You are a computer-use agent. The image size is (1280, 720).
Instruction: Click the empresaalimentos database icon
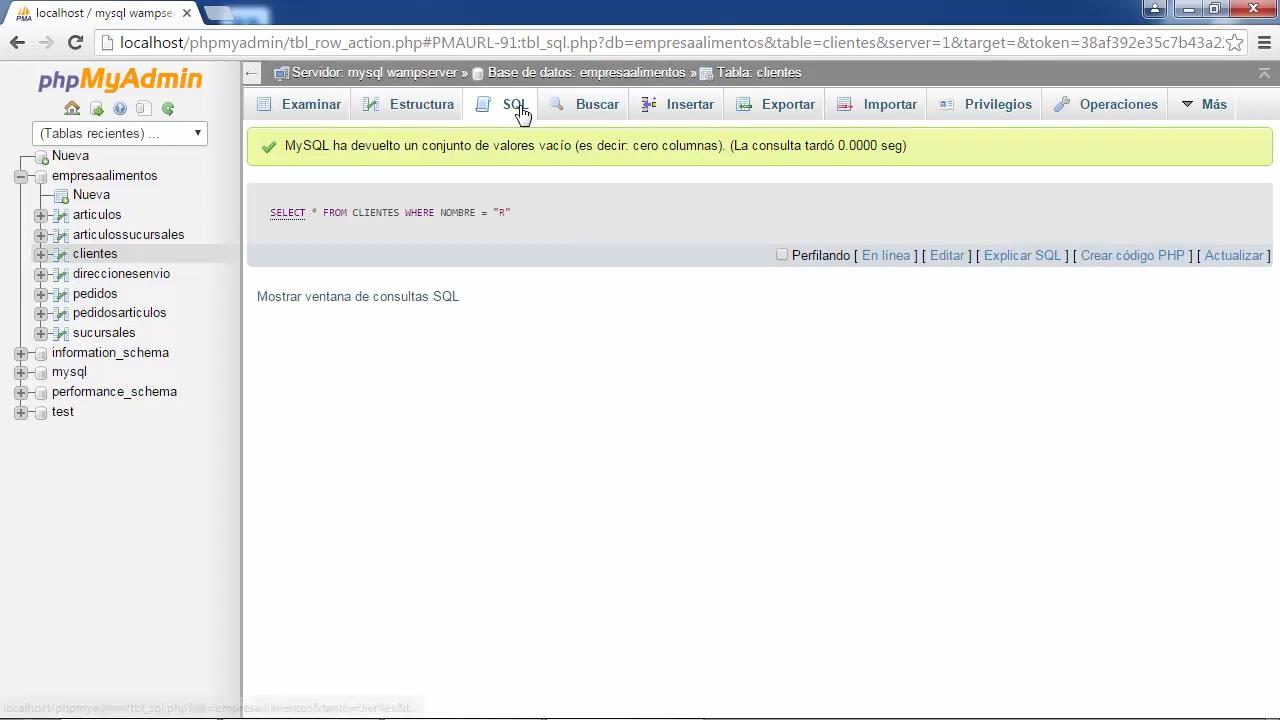point(41,176)
